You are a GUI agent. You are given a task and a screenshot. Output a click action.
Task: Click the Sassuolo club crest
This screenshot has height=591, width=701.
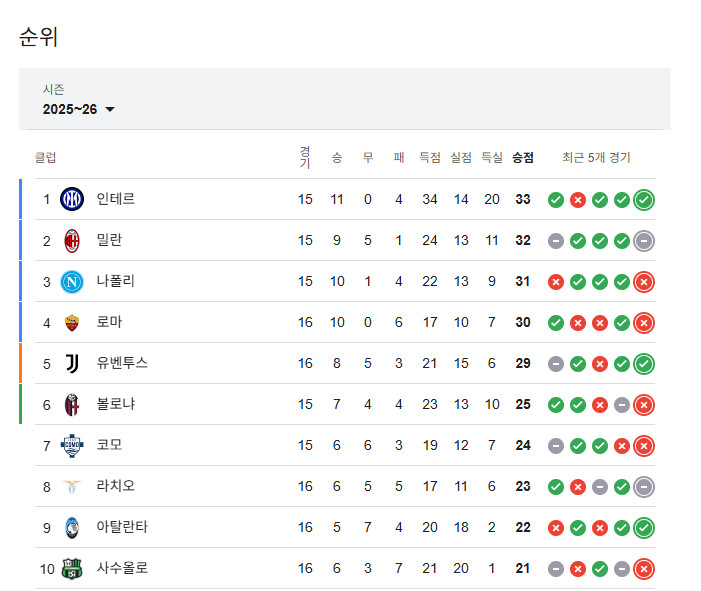pyautogui.click(x=72, y=568)
